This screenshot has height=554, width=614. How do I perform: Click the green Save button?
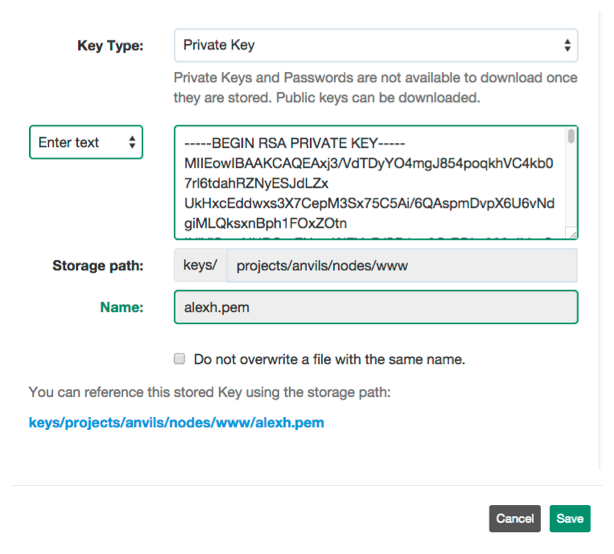570,519
